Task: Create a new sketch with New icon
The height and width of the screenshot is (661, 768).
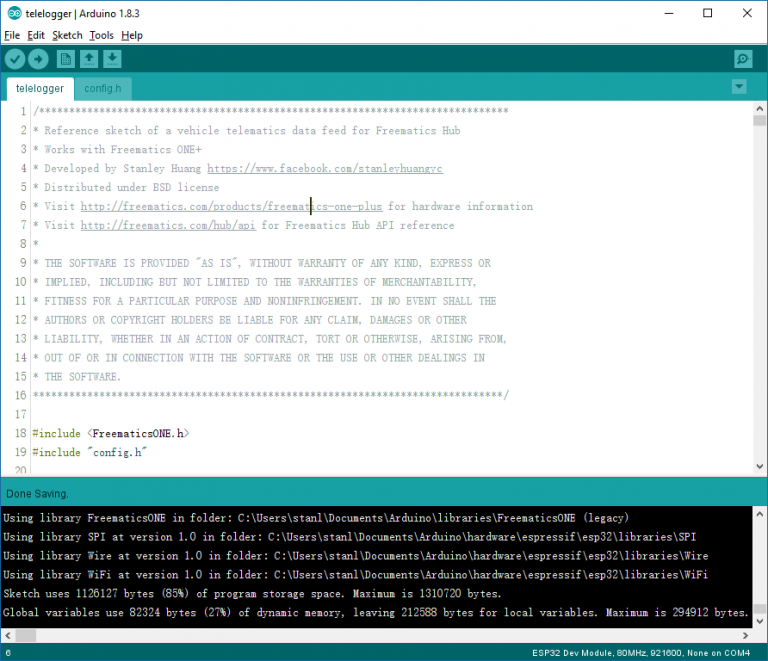Action: (x=66, y=59)
